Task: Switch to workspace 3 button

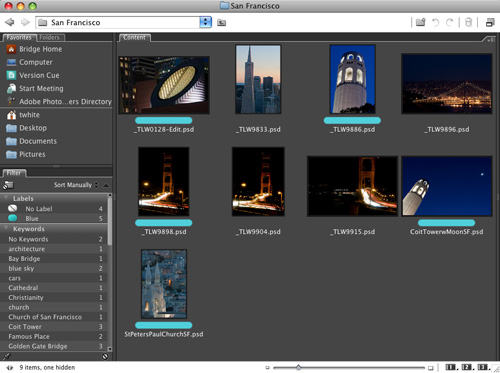Action: click(x=483, y=367)
